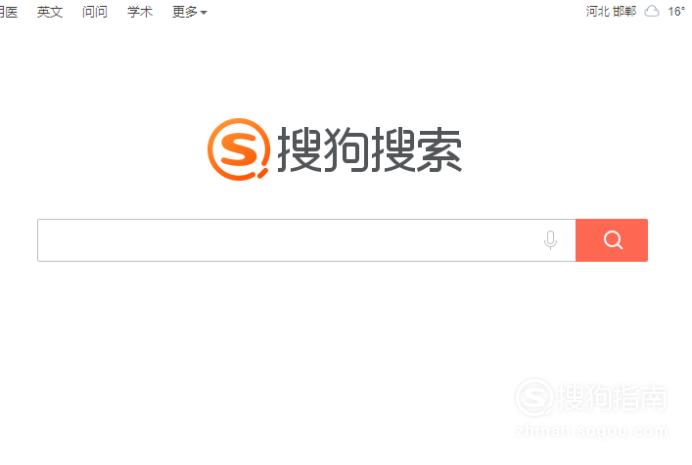
Task: Click the 河北 province label
Action: pos(598,11)
